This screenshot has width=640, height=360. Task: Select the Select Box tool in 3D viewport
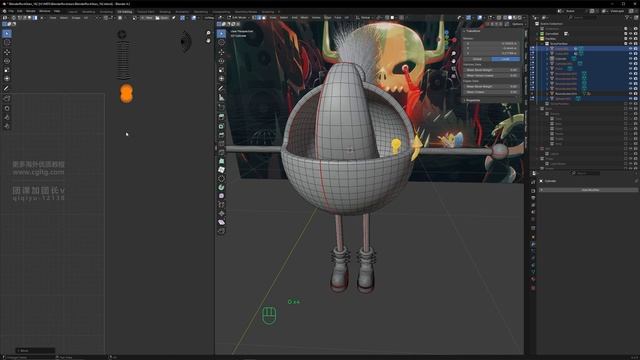(221, 33)
